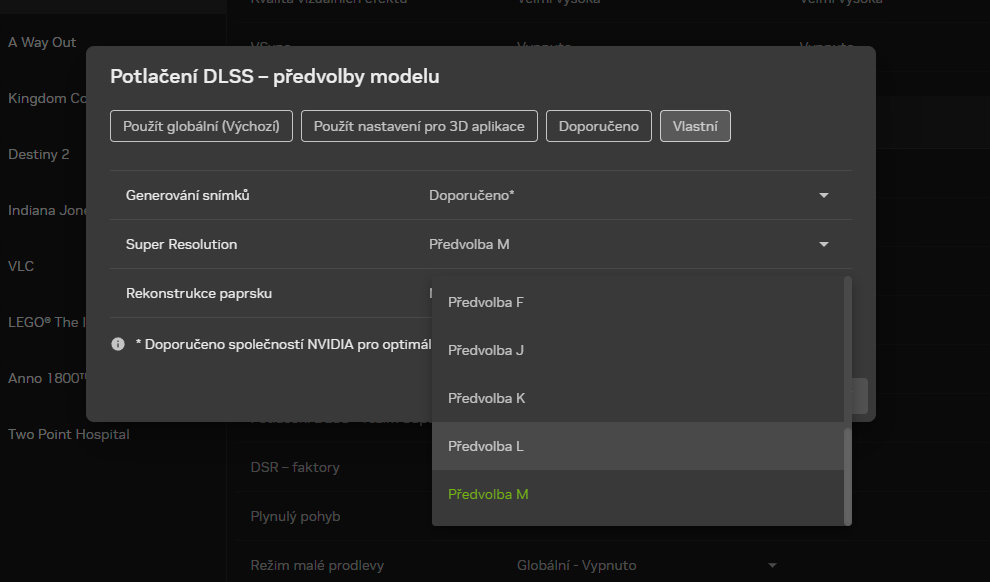Select the green "Předvolba M" option
This screenshot has width=990, height=582.
click(x=488, y=493)
